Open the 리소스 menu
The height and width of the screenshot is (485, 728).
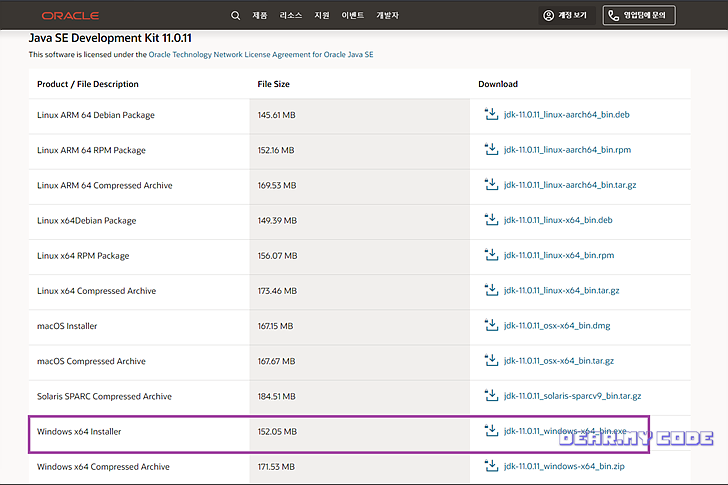click(x=291, y=15)
